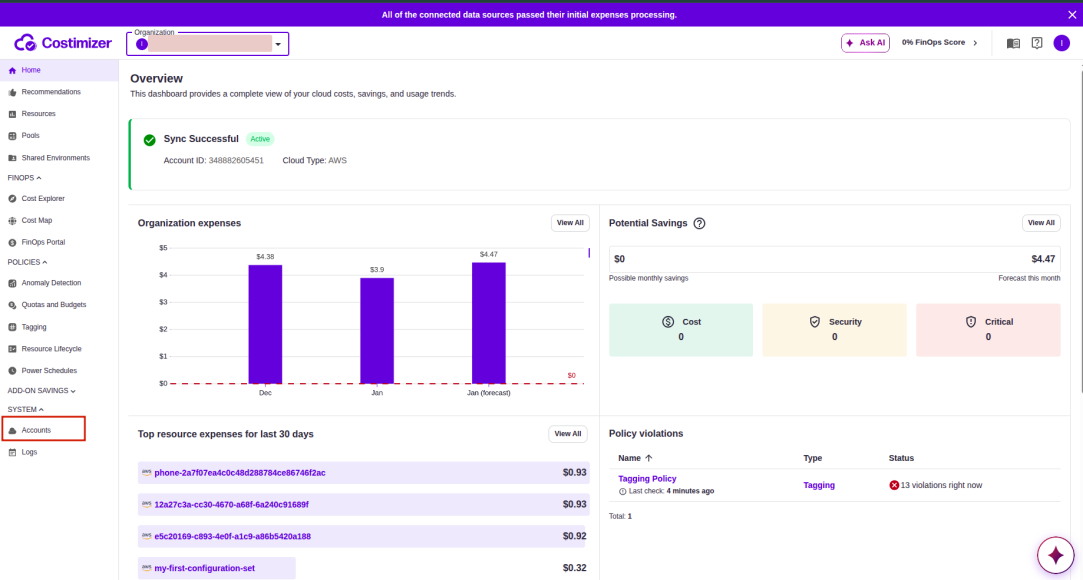Click the Potential Savings help icon
This screenshot has width=1083, height=580.
point(699,223)
